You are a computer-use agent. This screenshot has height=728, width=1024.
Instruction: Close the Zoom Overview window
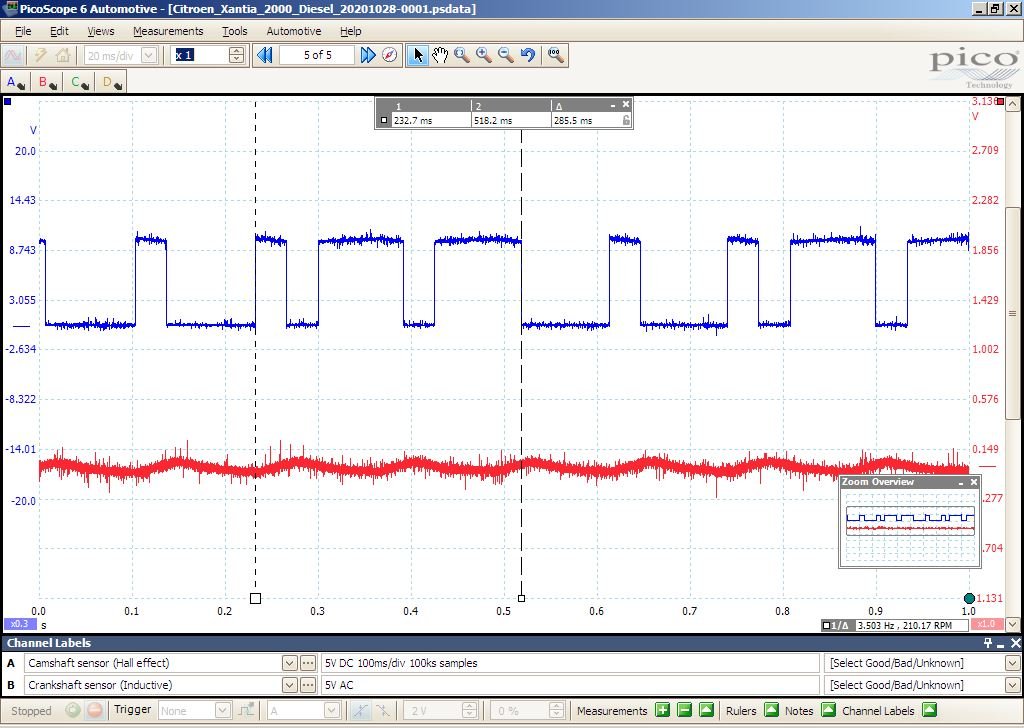(974, 482)
